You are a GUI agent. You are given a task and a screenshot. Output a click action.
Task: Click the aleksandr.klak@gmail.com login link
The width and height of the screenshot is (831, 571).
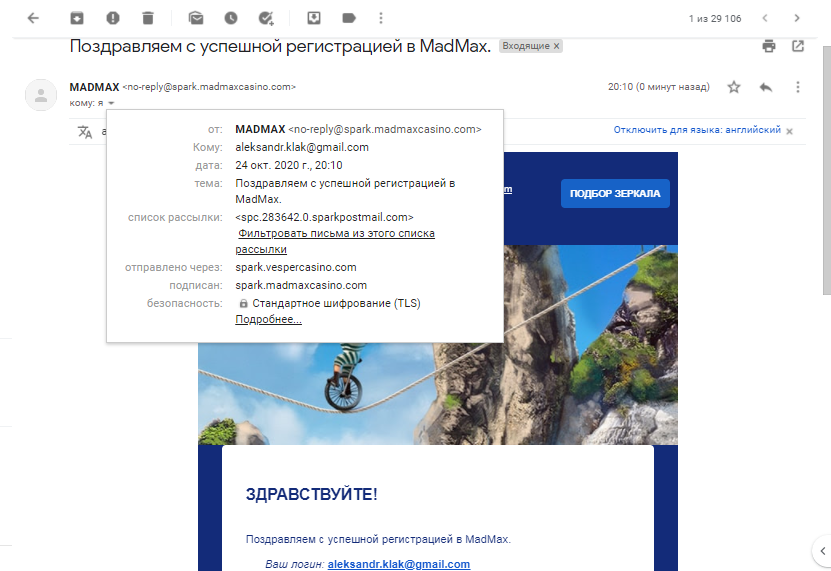[399, 564]
